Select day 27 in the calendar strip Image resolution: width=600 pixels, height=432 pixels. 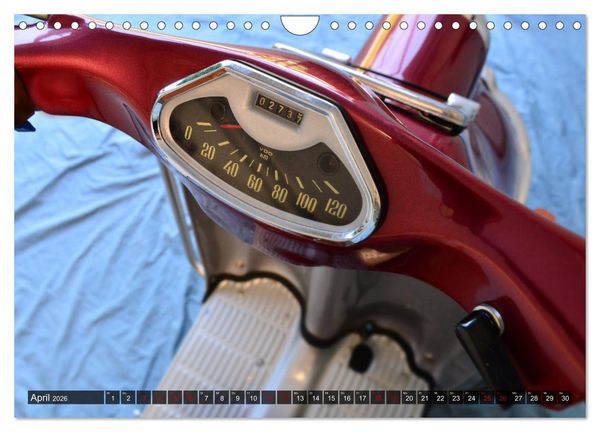coord(518,398)
